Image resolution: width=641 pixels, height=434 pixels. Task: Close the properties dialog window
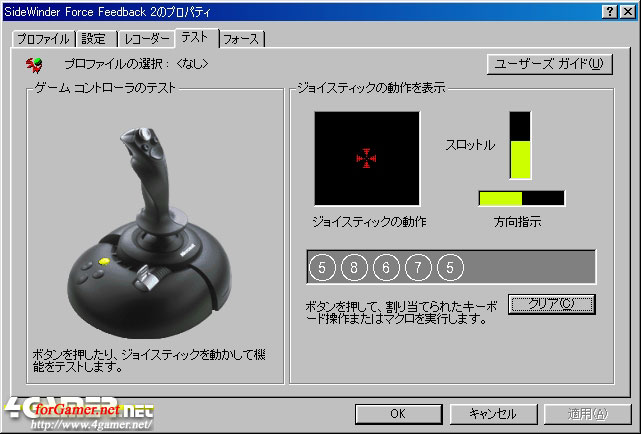[x=628, y=11]
